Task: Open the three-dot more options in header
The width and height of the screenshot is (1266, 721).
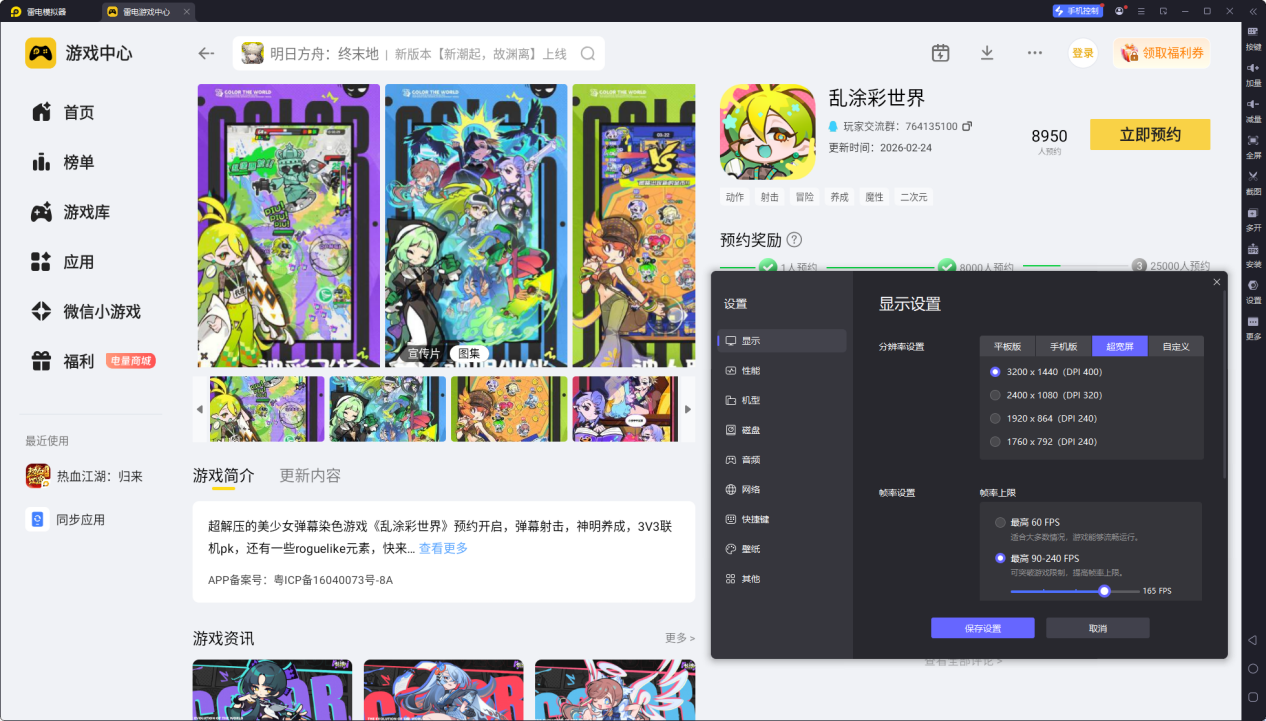Action: click(1035, 53)
